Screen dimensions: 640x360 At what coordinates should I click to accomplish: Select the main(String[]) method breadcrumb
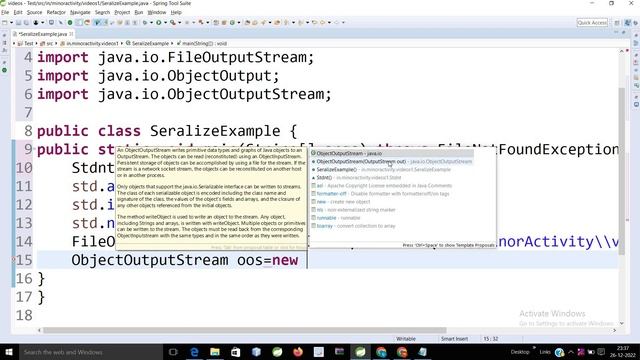click(x=201, y=43)
